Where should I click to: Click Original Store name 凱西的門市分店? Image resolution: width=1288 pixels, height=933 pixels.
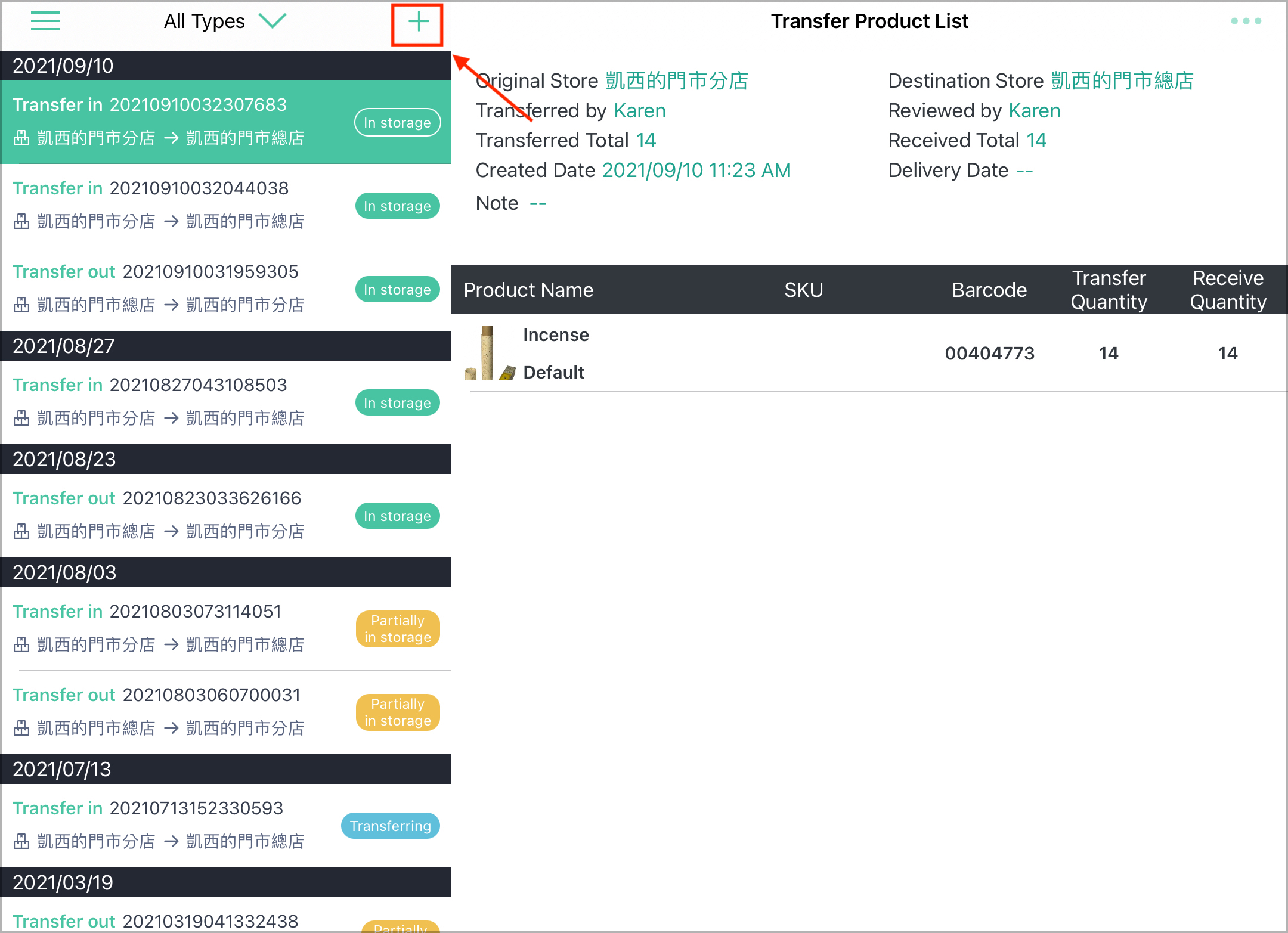click(x=677, y=81)
